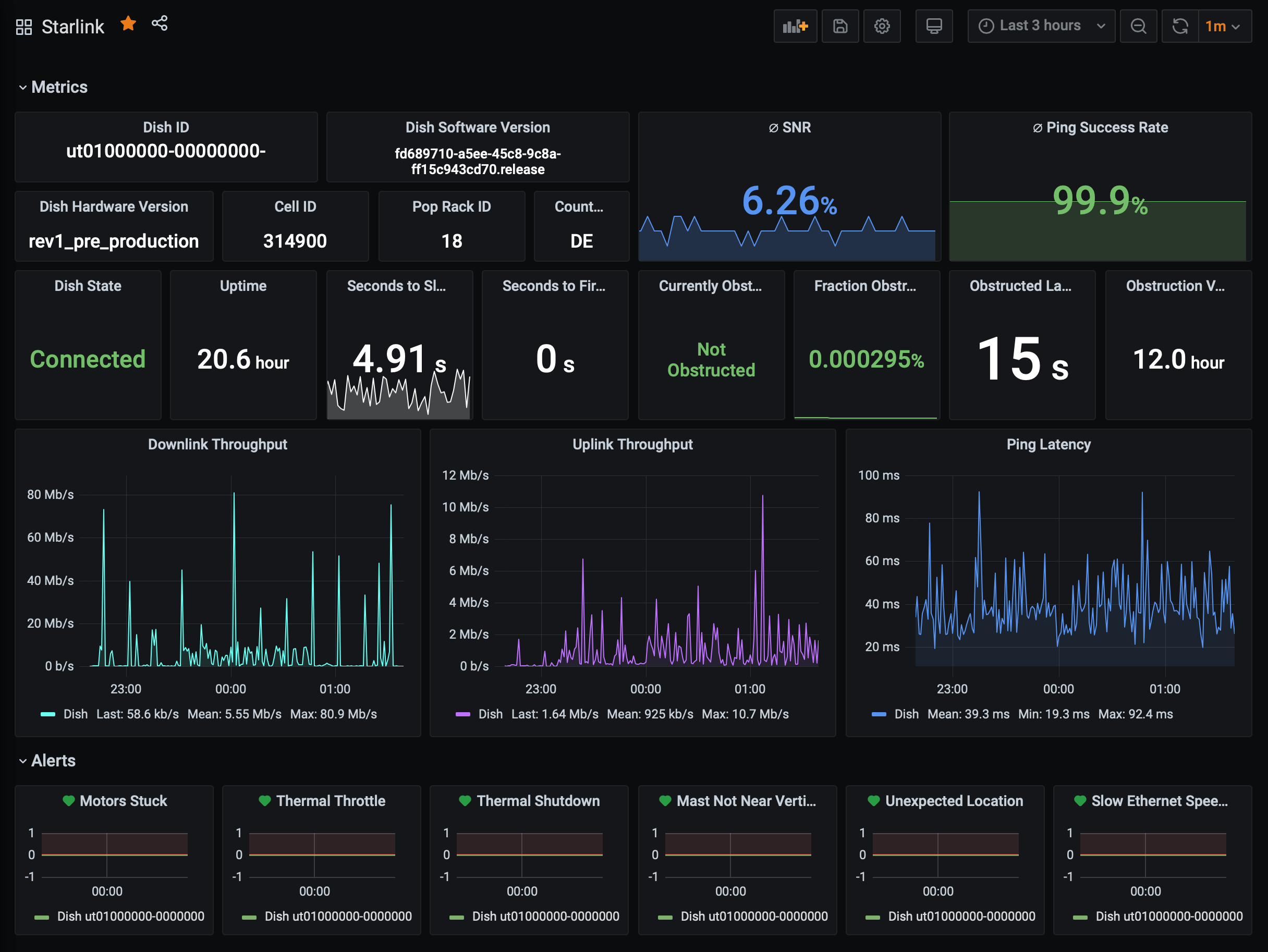Zoom out the time range
The height and width of the screenshot is (952, 1268).
1139,26
